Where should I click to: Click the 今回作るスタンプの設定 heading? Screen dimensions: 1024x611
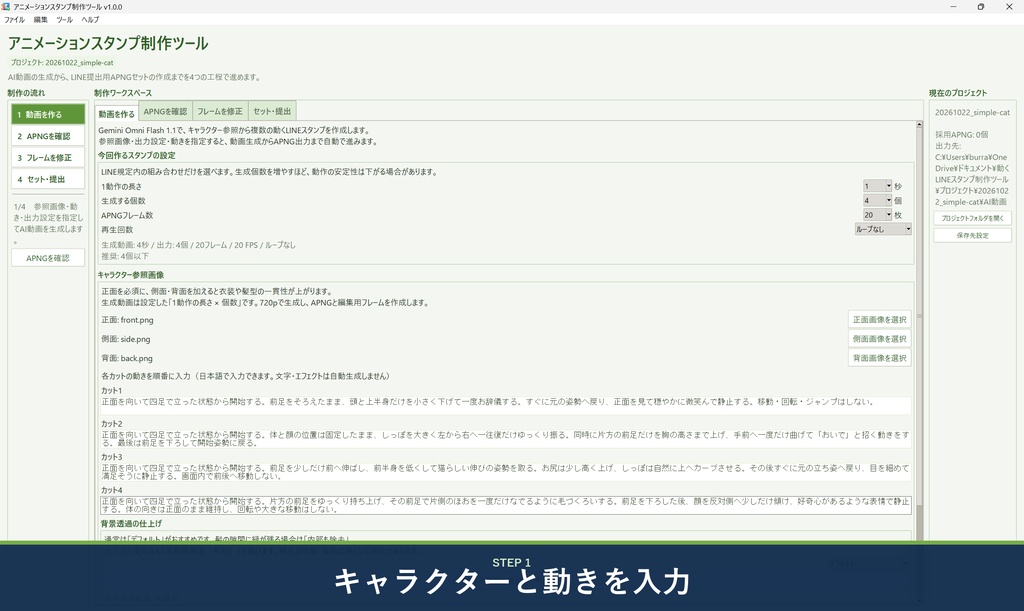pos(136,155)
